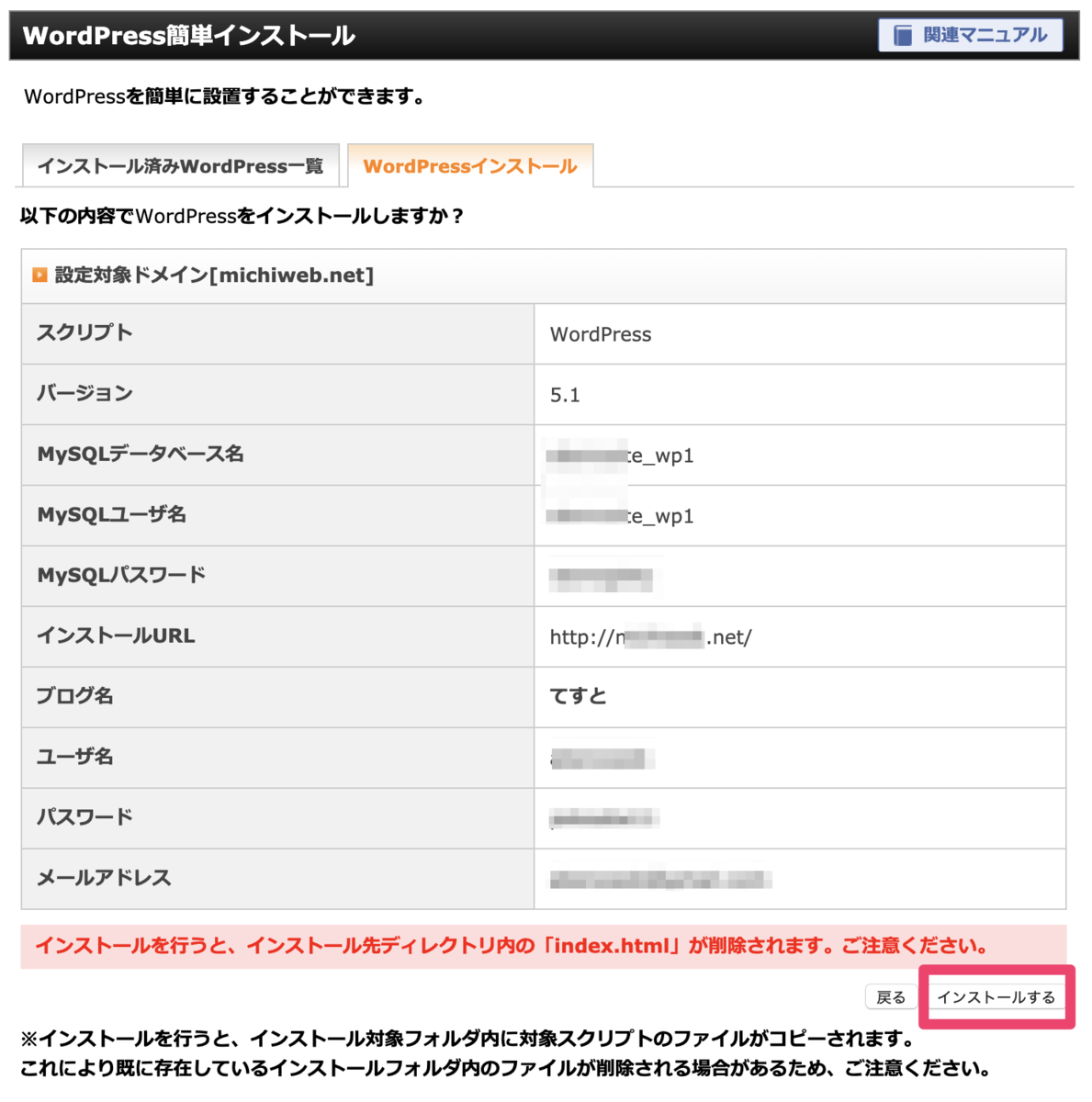Click the WordPress script value cell
1092x1102 pixels.
coord(799,334)
